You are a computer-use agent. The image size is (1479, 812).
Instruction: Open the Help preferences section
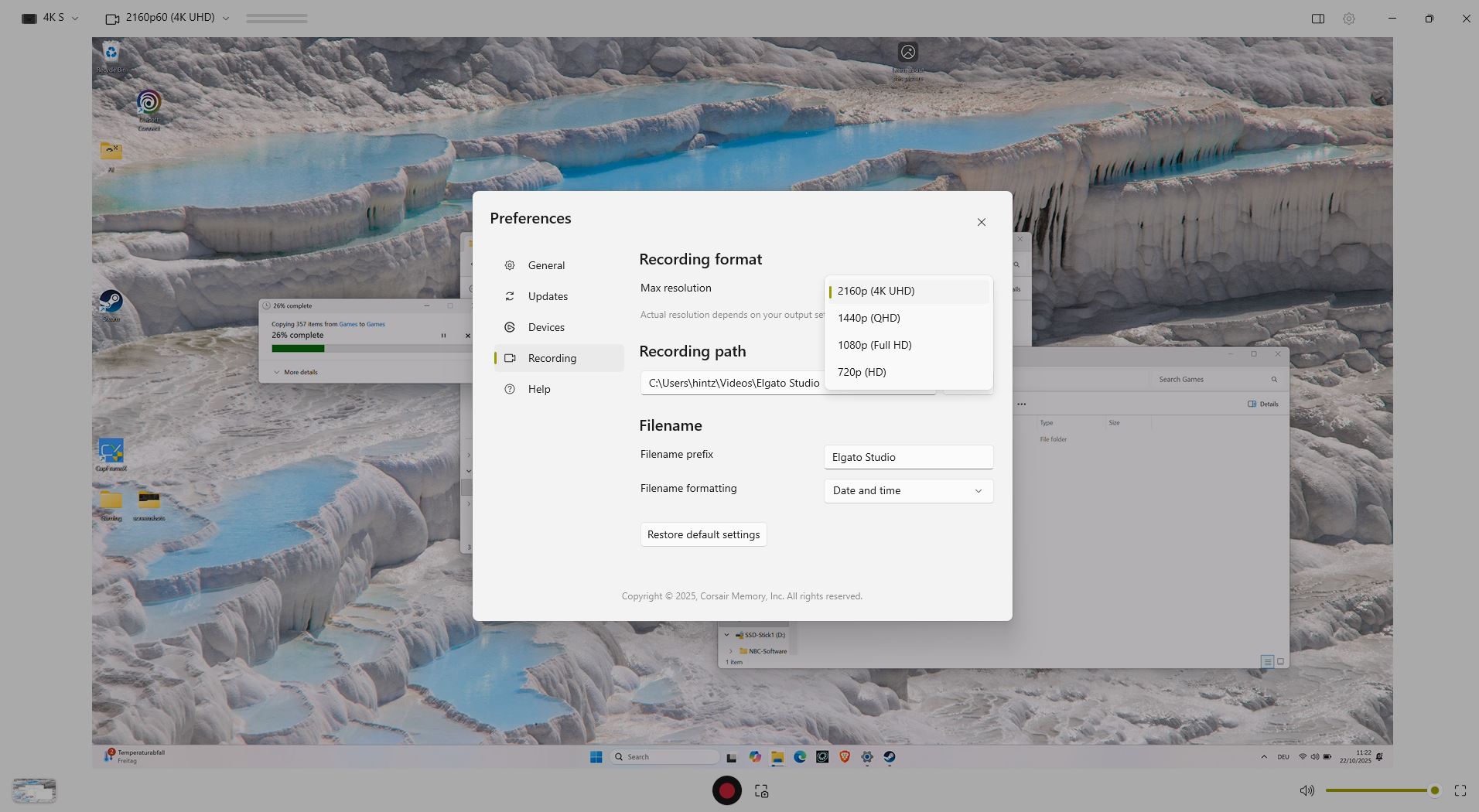[x=539, y=389]
